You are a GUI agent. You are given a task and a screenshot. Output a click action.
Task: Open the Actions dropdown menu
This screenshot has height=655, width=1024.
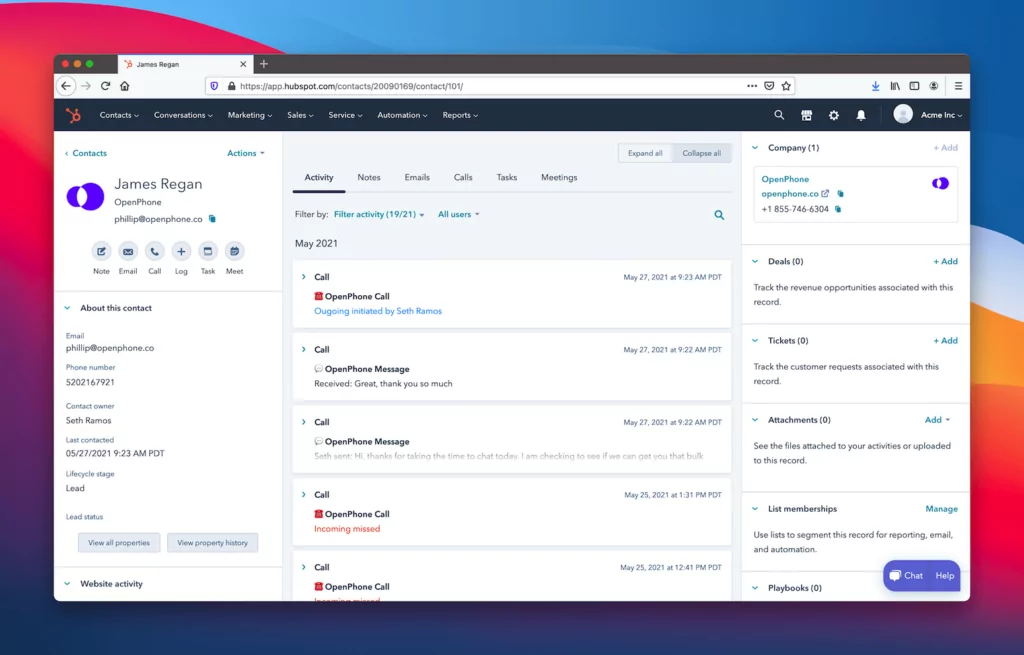[x=246, y=153]
